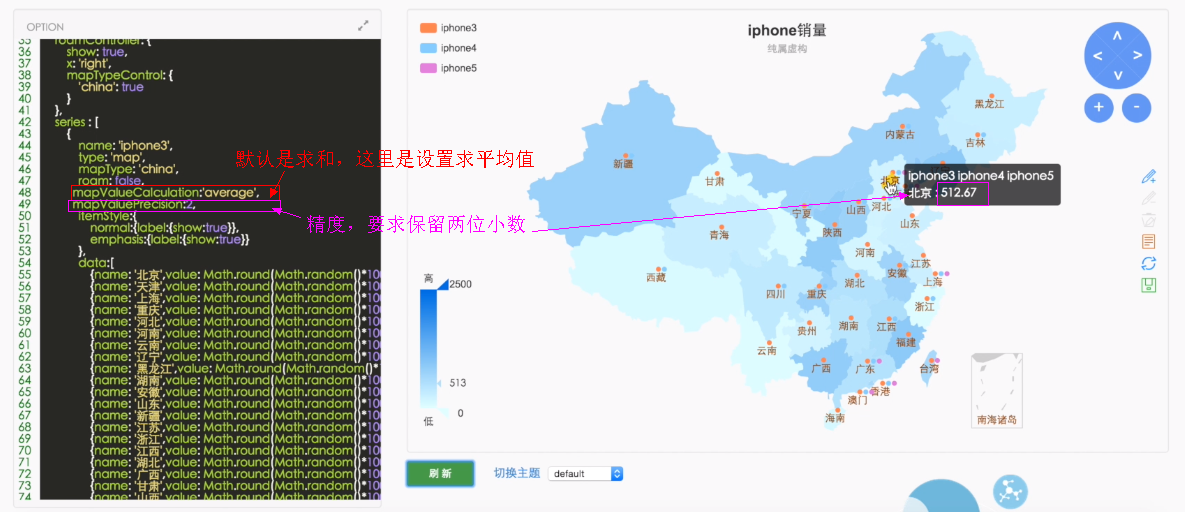
Task: Toggle the iphone4 legend series
Action: tap(448, 48)
